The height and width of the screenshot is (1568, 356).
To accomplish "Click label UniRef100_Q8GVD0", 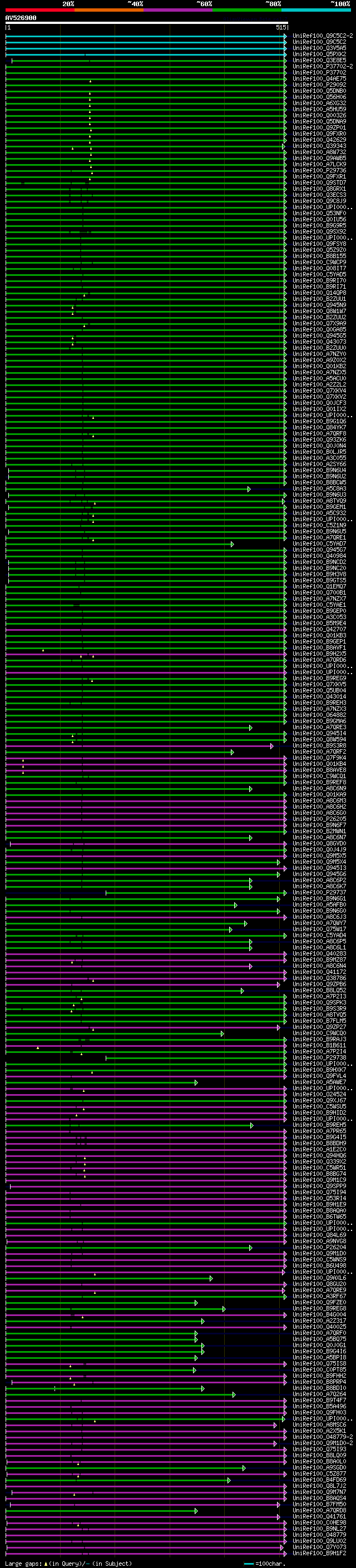I will (319, 843).
